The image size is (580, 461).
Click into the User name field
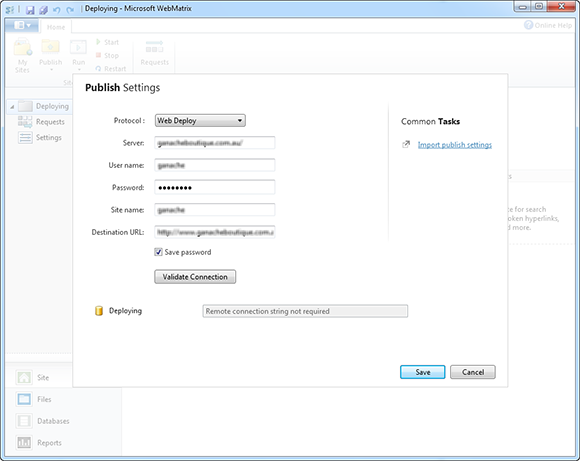click(x=215, y=165)
